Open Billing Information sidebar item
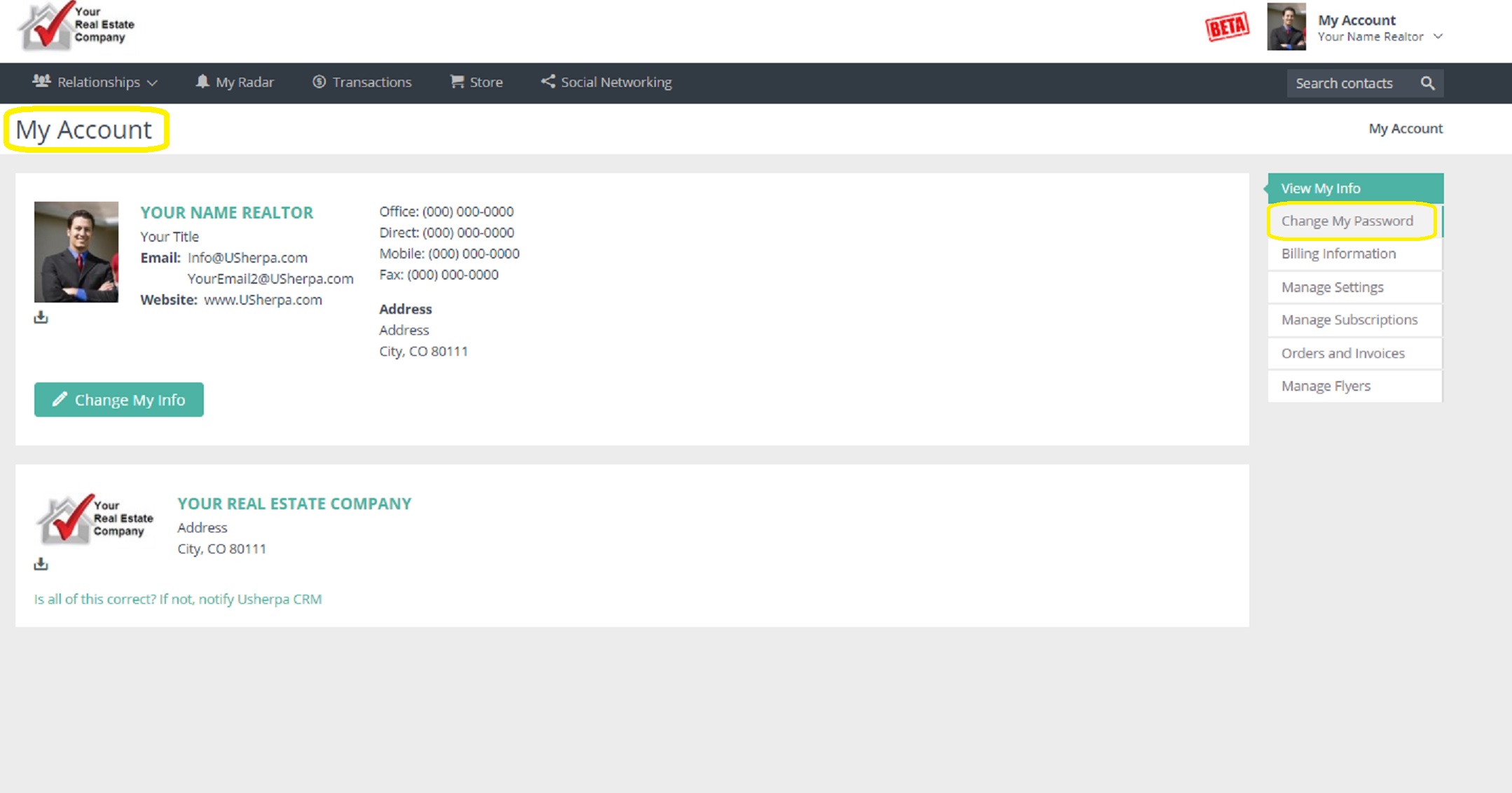The image size is (1512, 793). [1338, 254]
